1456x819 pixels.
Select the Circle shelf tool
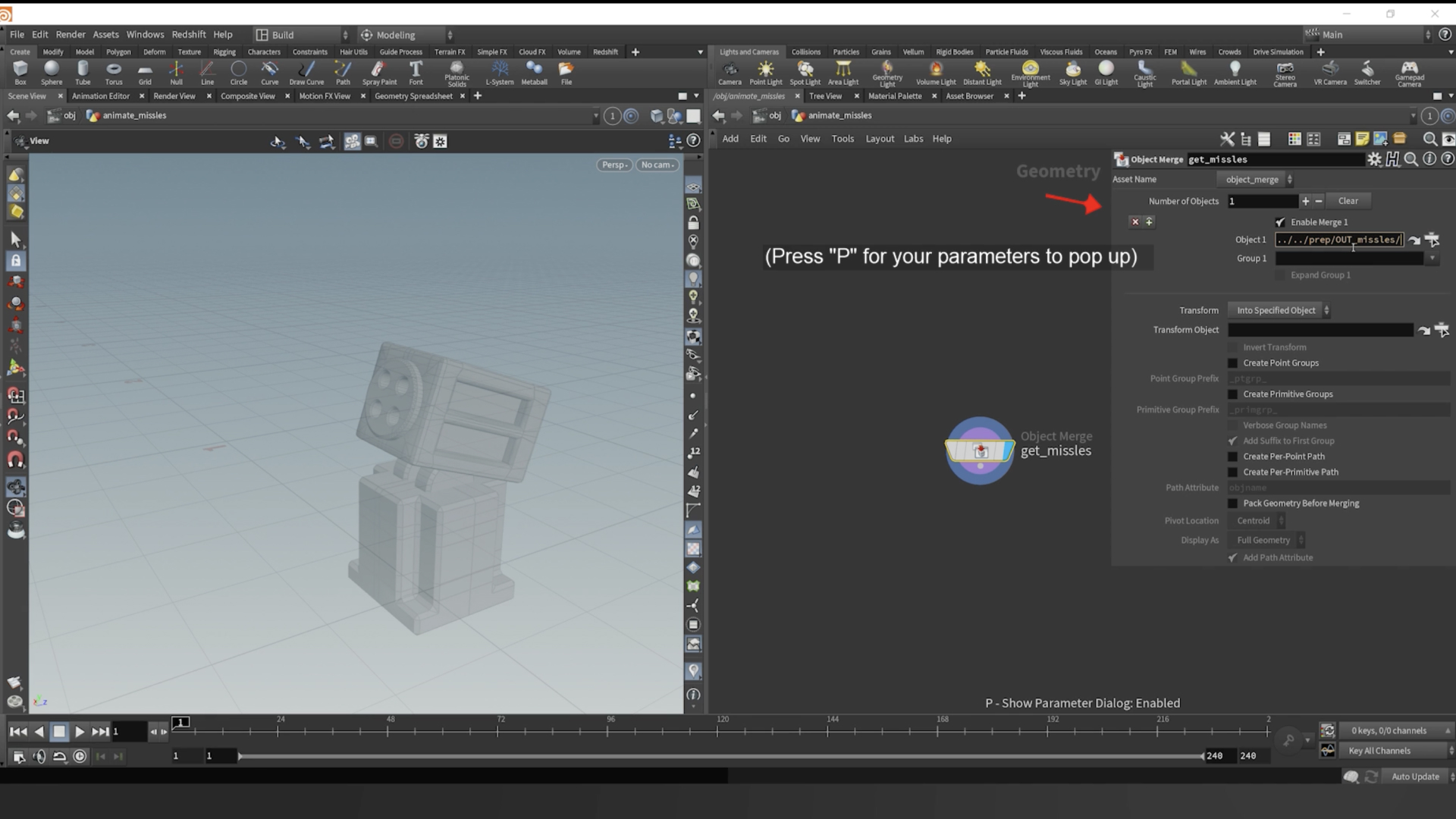pyautogui.click(x=238, y=73)
